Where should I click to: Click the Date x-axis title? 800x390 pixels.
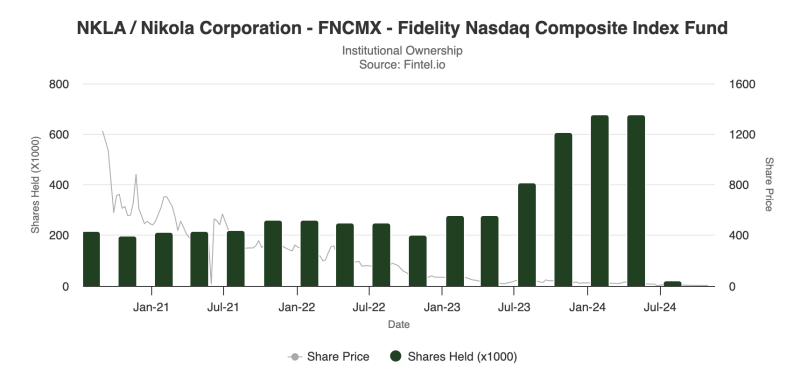coord(398,324)
